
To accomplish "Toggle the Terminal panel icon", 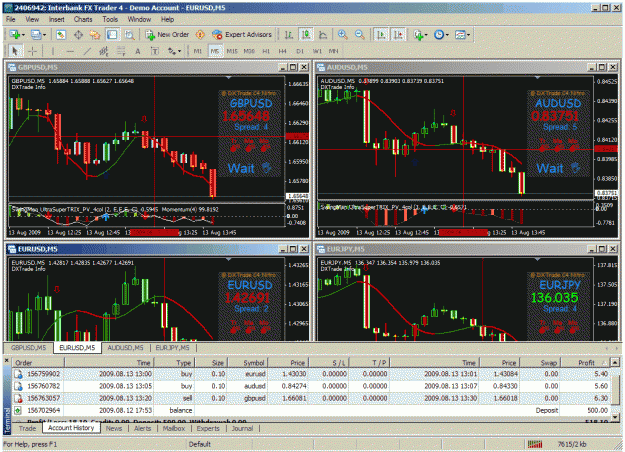I will (112, 35).
